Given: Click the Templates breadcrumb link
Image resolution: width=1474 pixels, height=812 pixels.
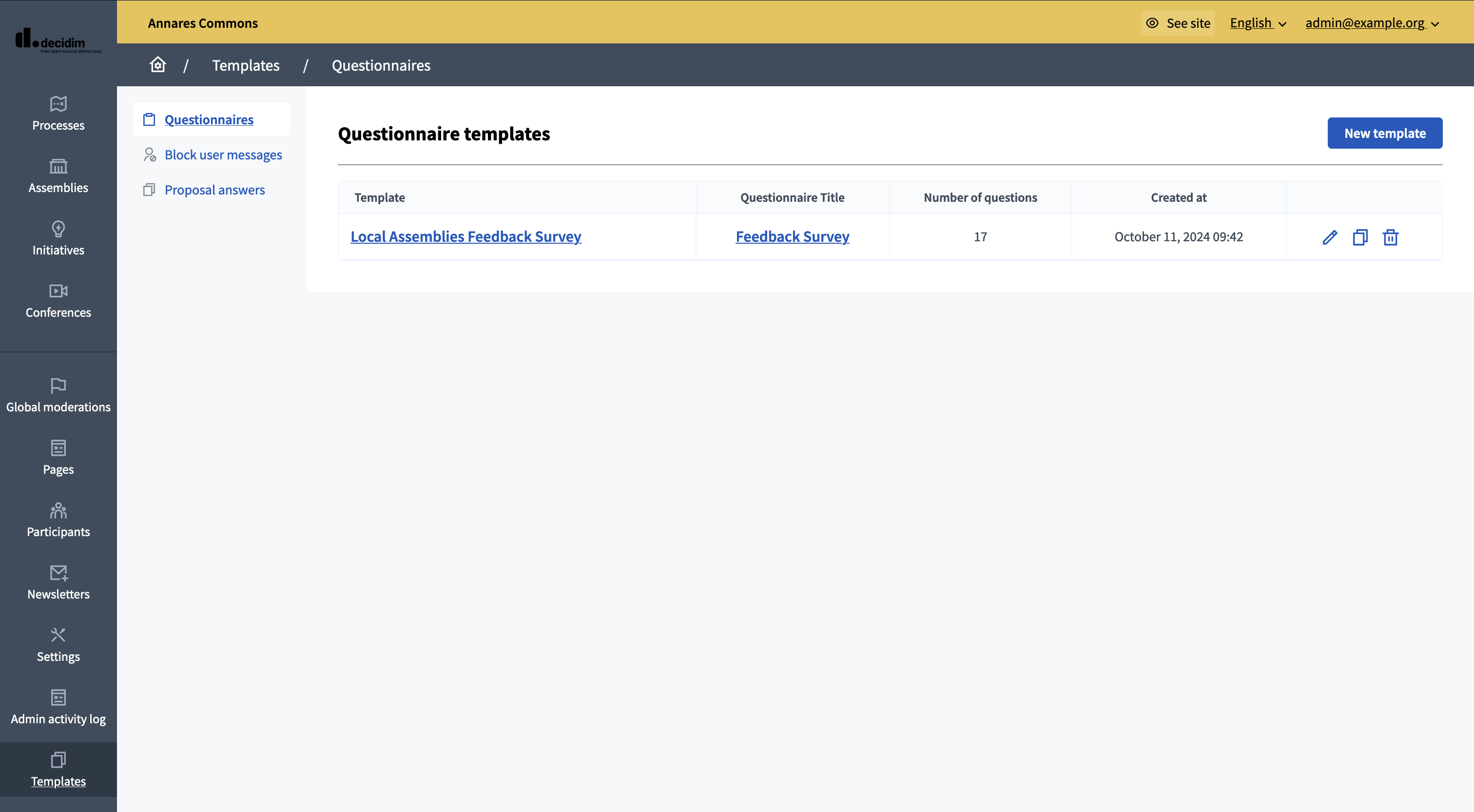Looking at the screenshot, I should tap(246, 64).
